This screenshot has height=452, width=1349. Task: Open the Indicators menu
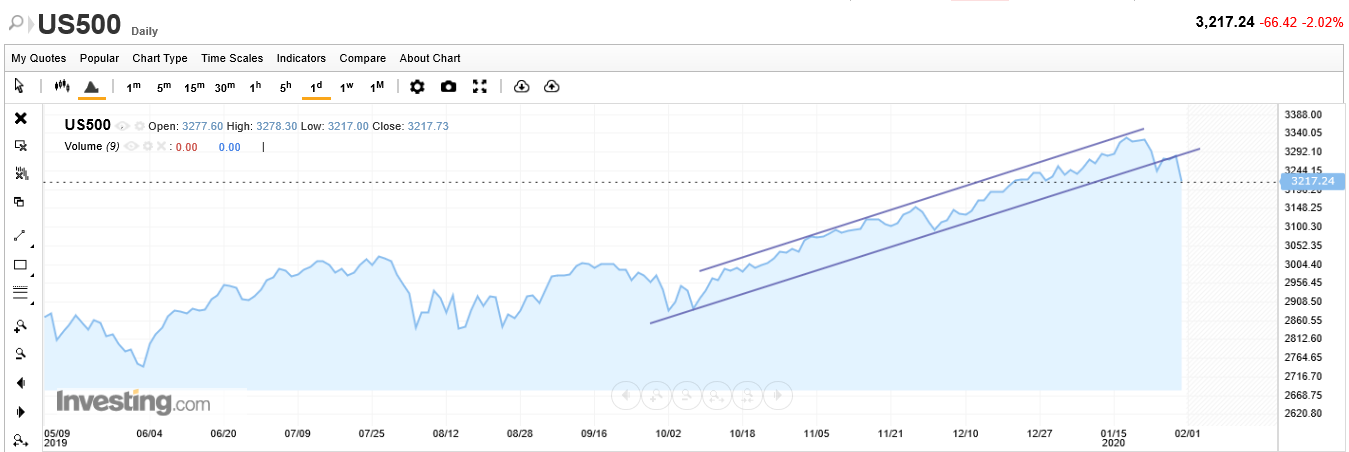301,58
